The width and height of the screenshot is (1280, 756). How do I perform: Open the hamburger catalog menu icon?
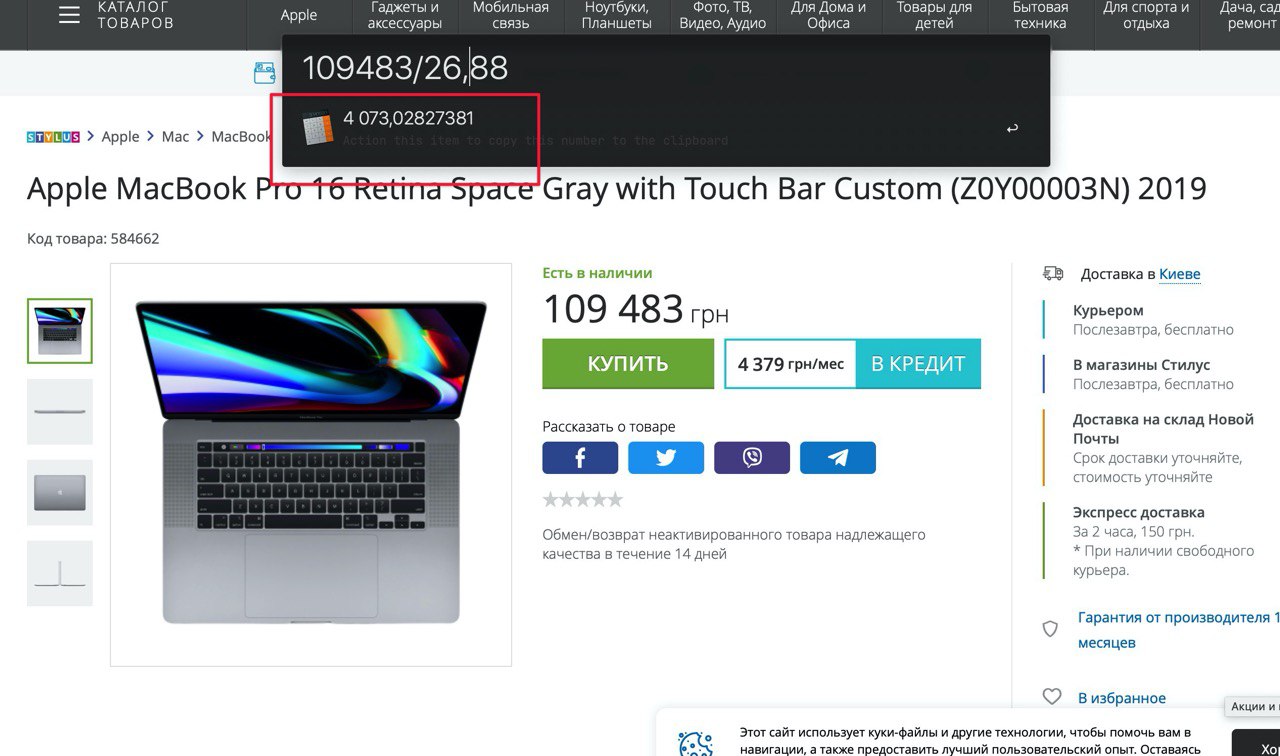coord(69,15)
